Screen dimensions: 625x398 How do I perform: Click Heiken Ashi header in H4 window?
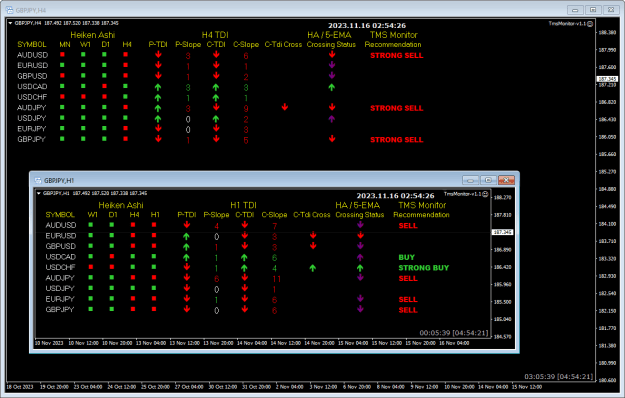92,35
